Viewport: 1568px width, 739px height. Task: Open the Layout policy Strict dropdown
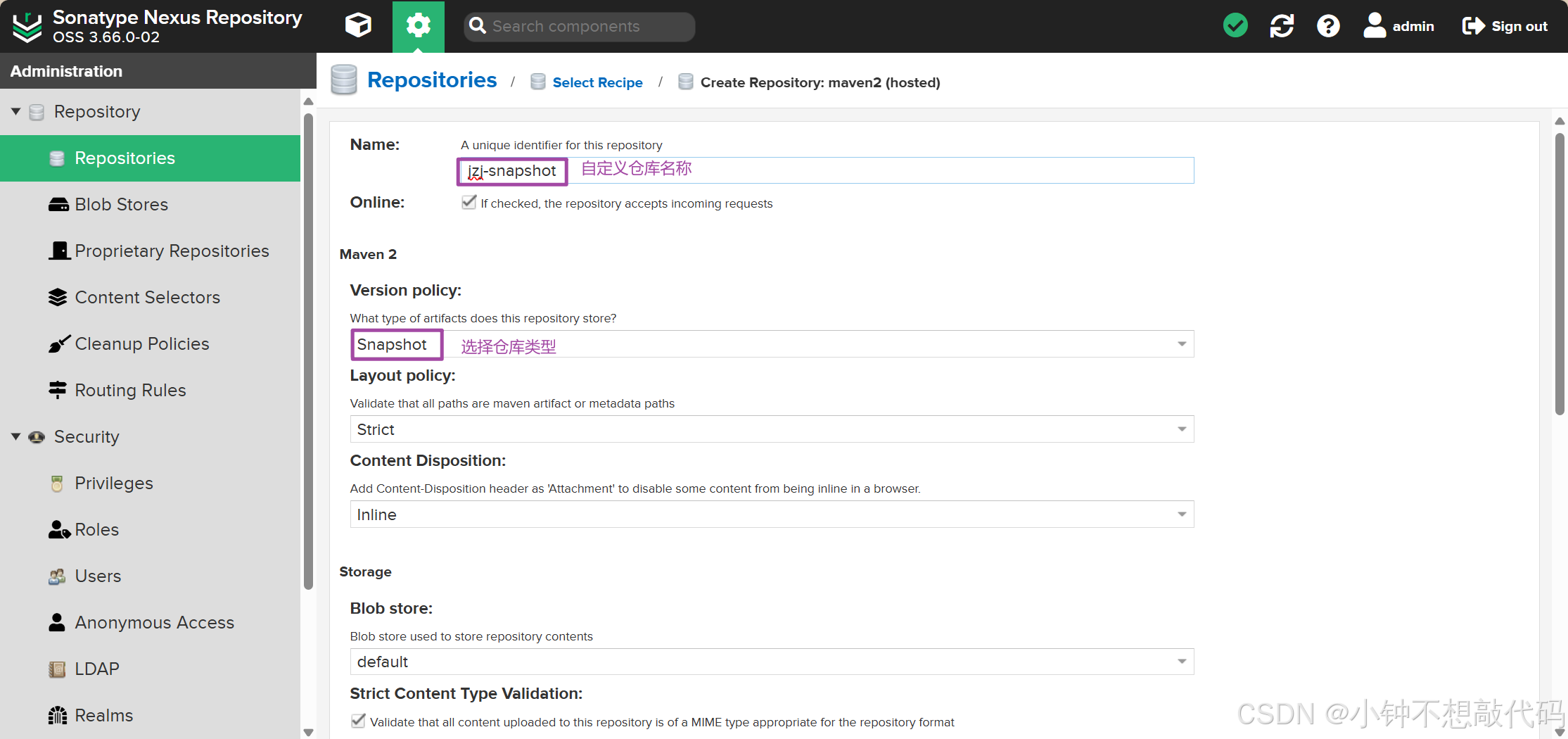click(772, 429)
